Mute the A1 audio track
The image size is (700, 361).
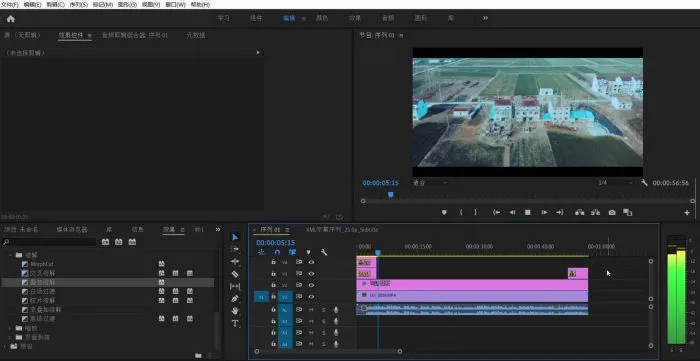click(x=312, y=309)
